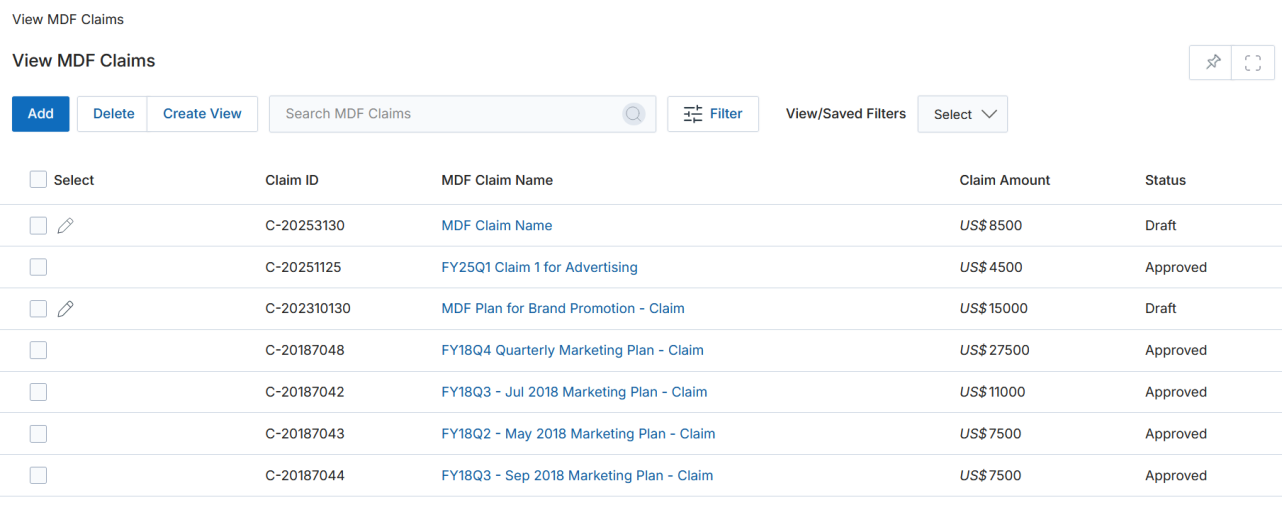Click claim ID C-20187044
1282x505 pixels.
[x=305, y=475]
